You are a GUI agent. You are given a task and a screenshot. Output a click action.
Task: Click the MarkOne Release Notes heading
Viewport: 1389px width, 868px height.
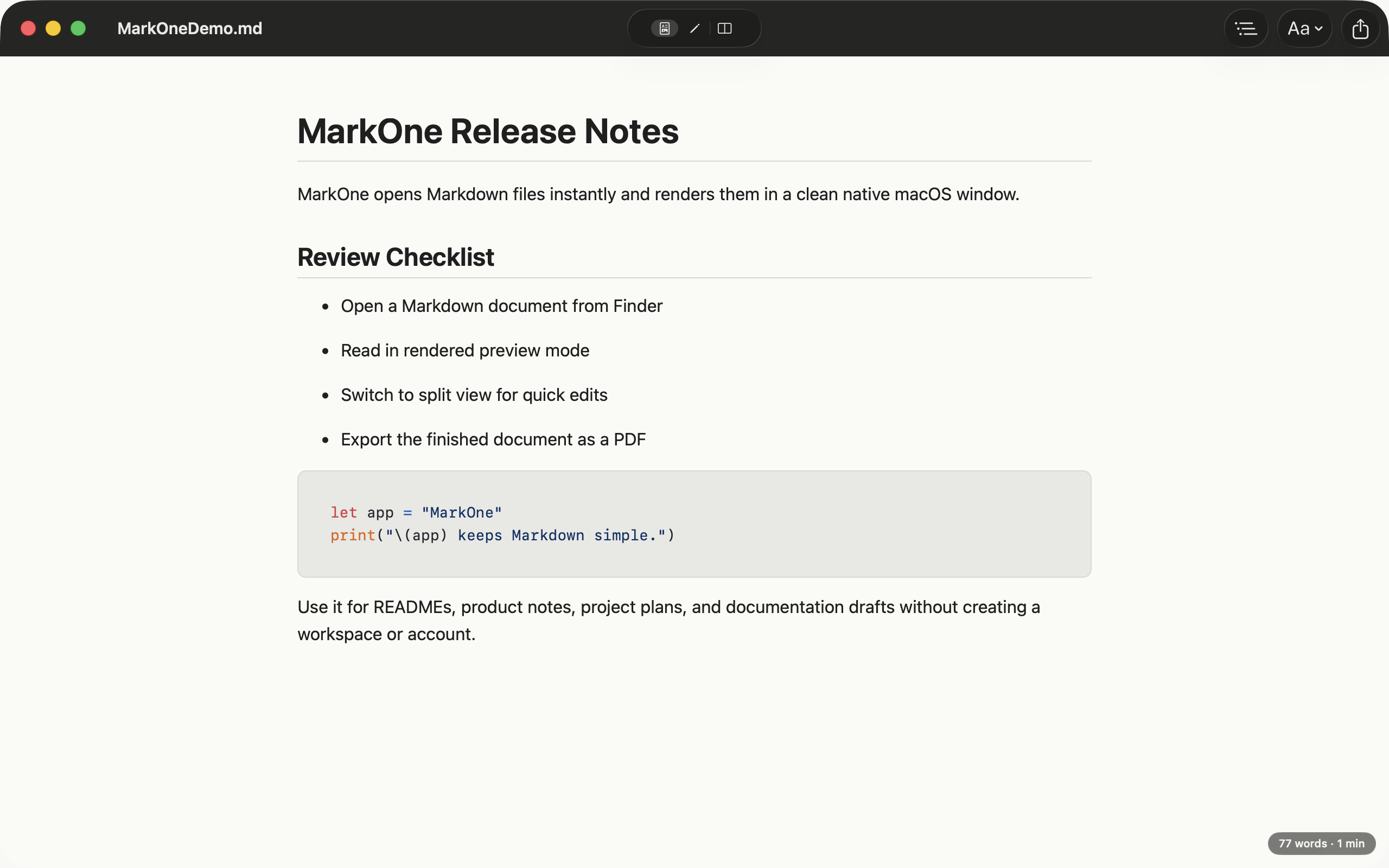(x=488, y=131)
